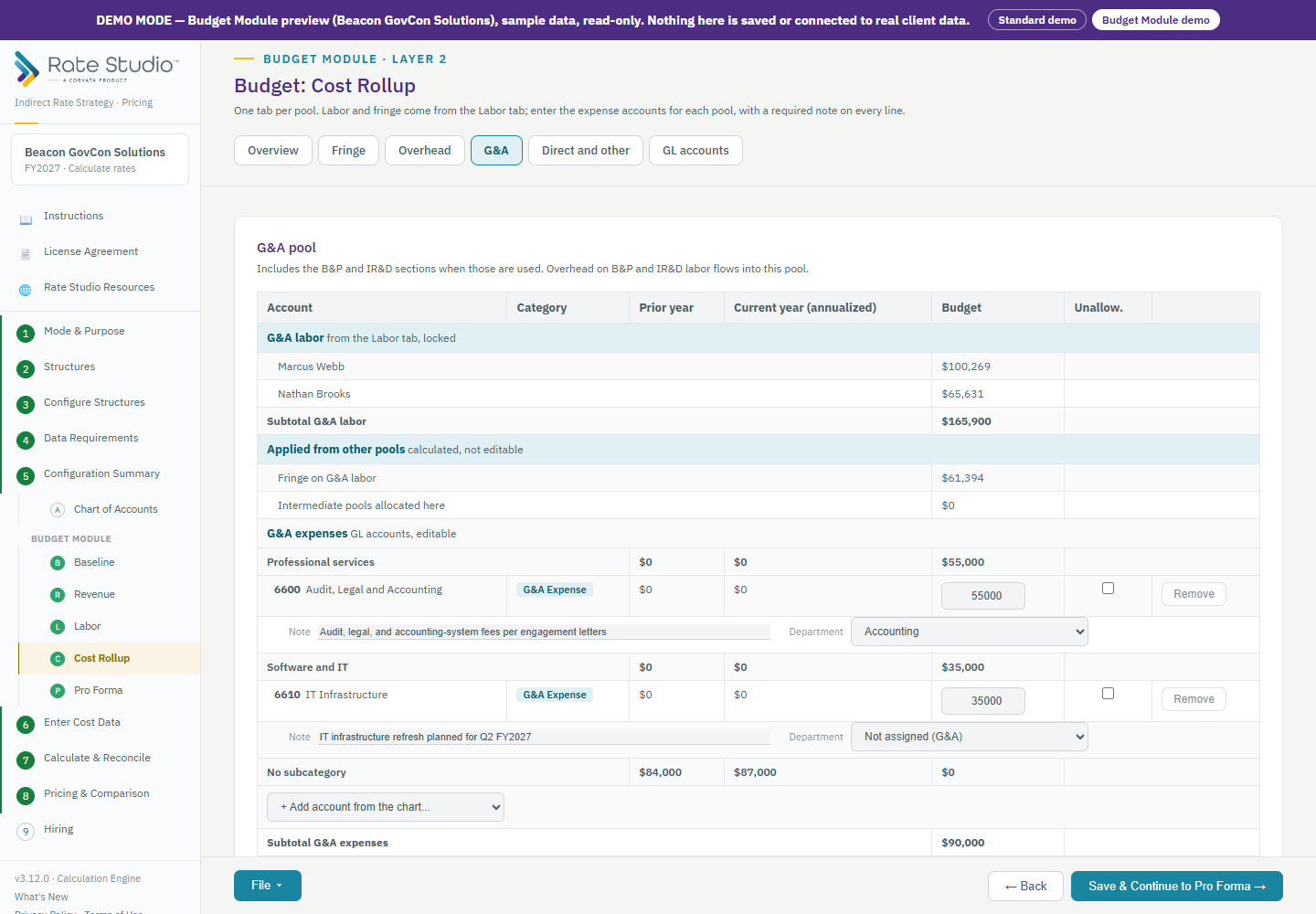Viewport: 1316px width, 914px height.
Task: Open the File dropdown menu
Action: coord(268,886)
